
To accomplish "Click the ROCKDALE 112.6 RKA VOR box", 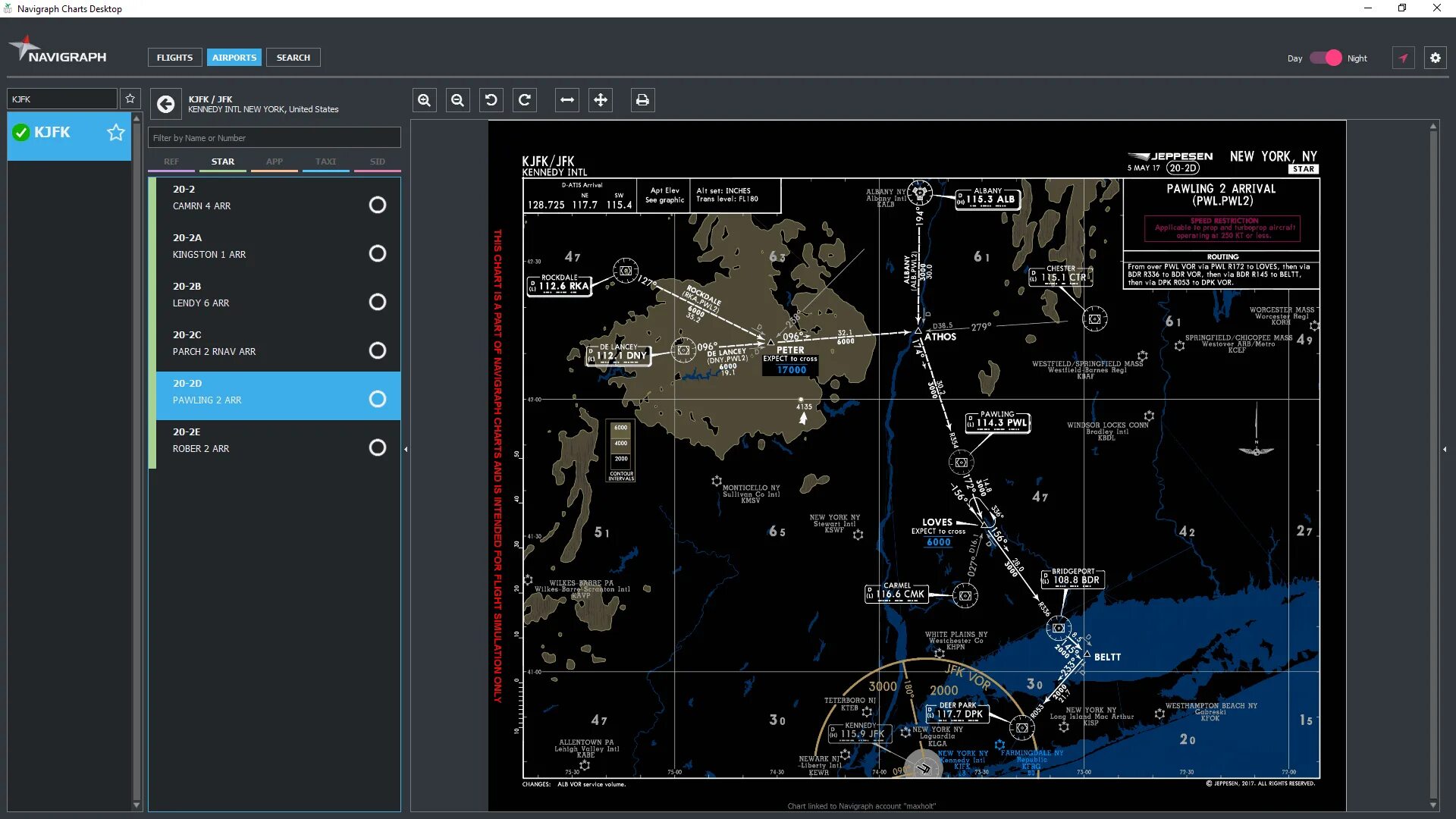I will click(559, 284).
